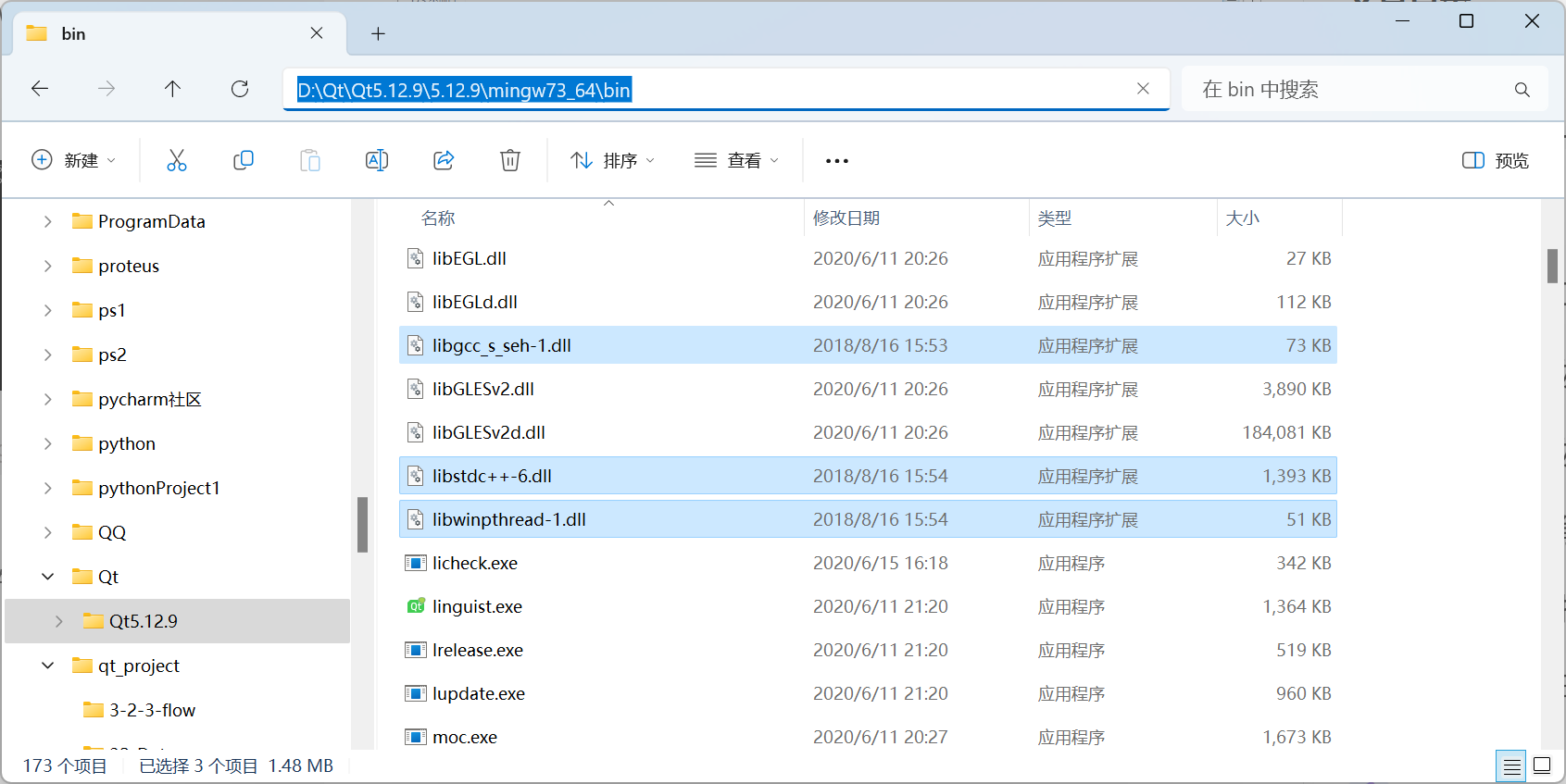Expand the QQ folder tree node
The image size is (1566, 784).
click(x=48, y=532)
